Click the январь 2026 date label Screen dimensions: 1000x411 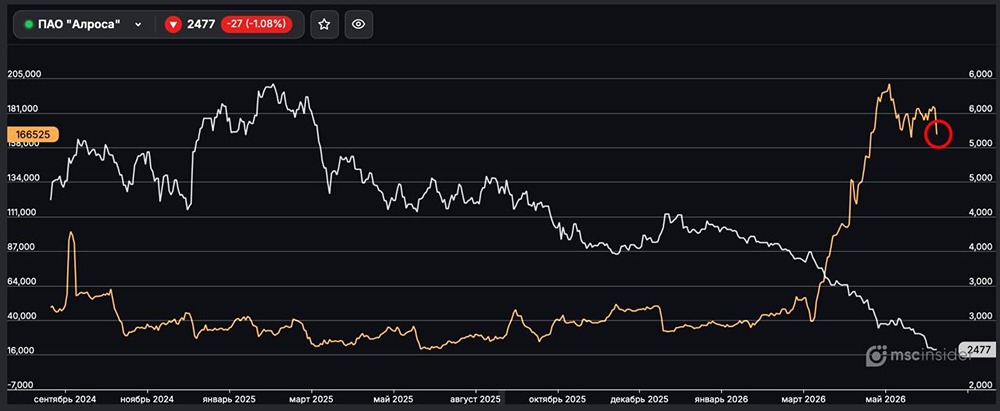pos(721,400)
